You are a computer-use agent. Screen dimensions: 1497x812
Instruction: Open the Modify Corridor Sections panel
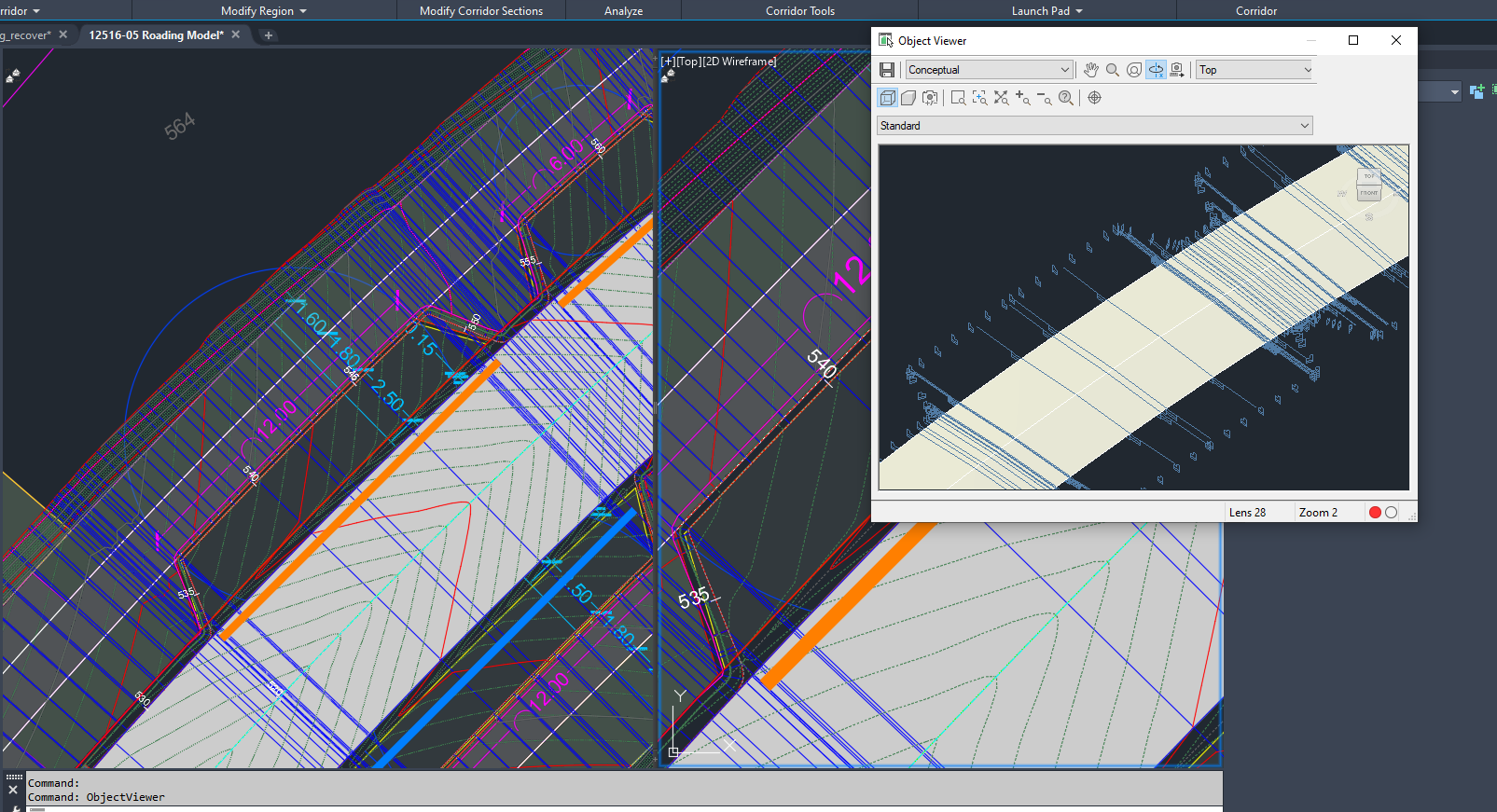point(481,11)
